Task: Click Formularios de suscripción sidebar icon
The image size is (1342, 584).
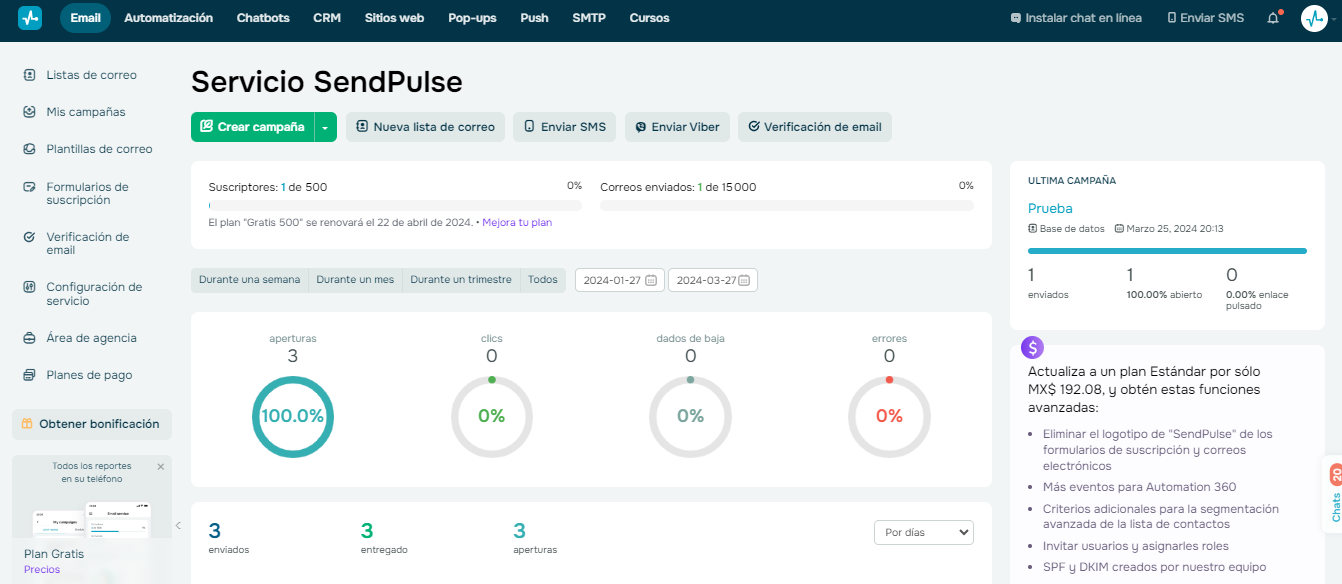Action: [29, 187]
